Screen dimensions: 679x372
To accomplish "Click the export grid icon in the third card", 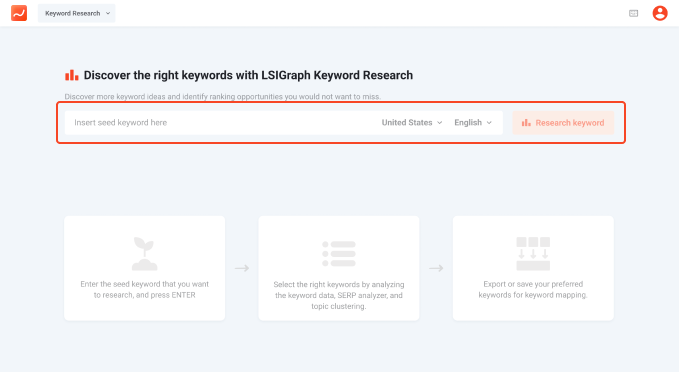I will click(533, 254).
